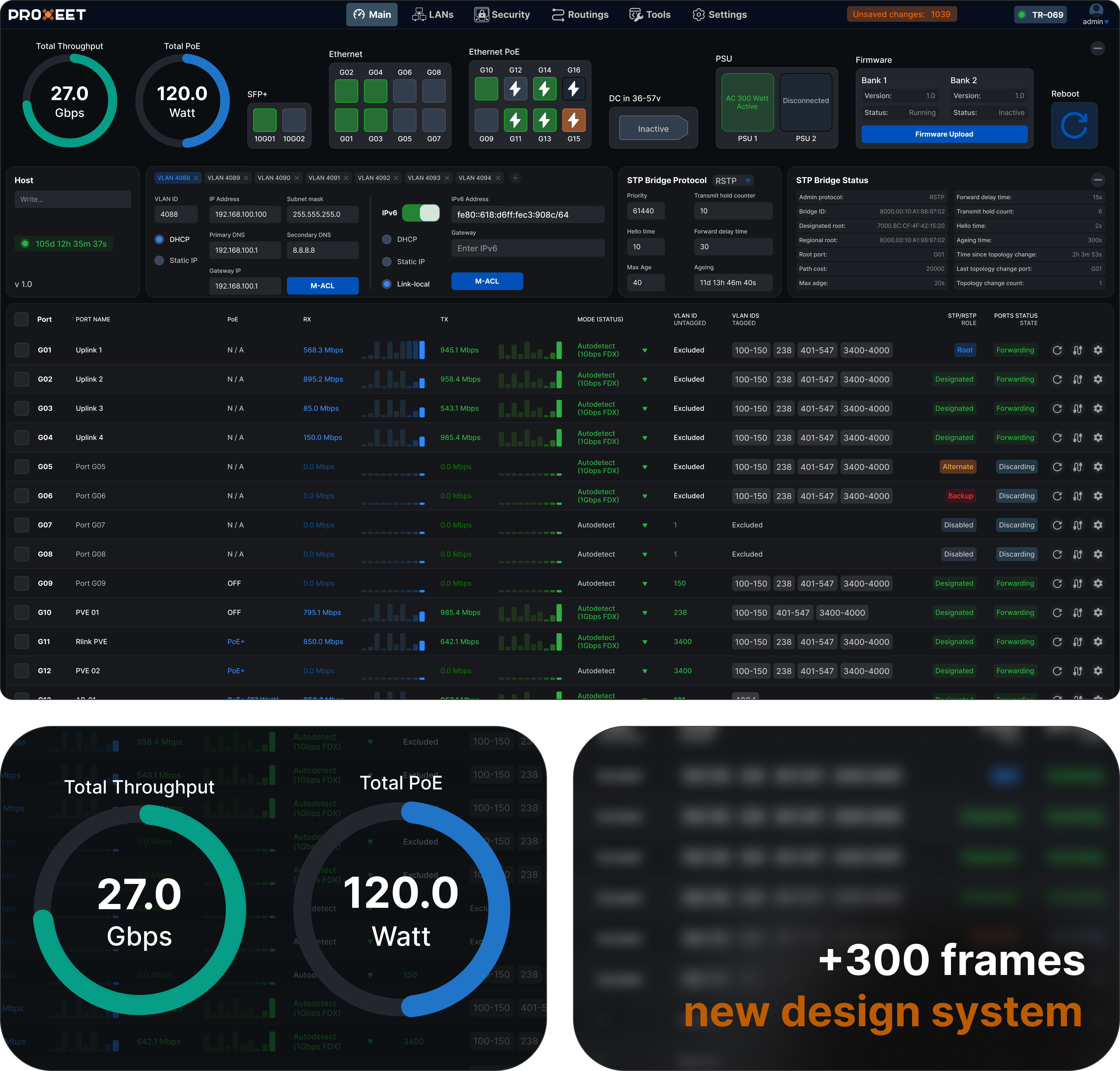Click the cable diagnostics icon in row G12

(1077, 671)
